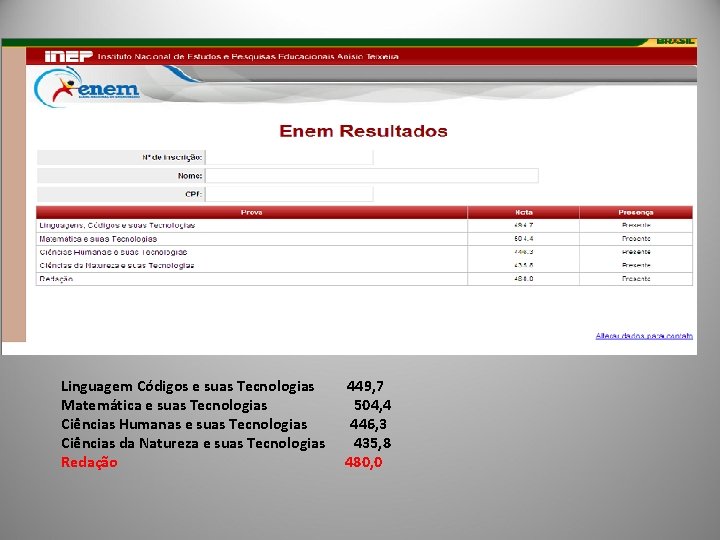This screenshot has height=540, width=720.
Task: Click score 446,3 in slide text
Action: pos(368,424)
